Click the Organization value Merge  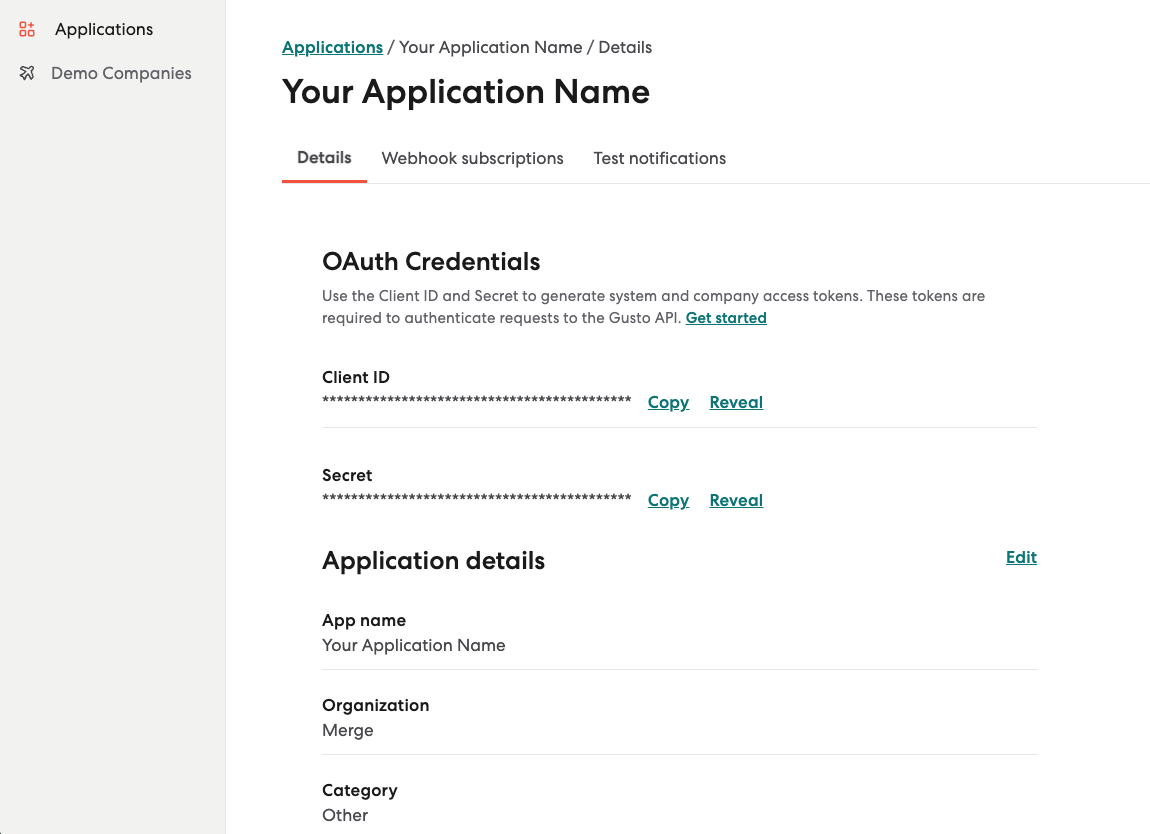[347, 730]
